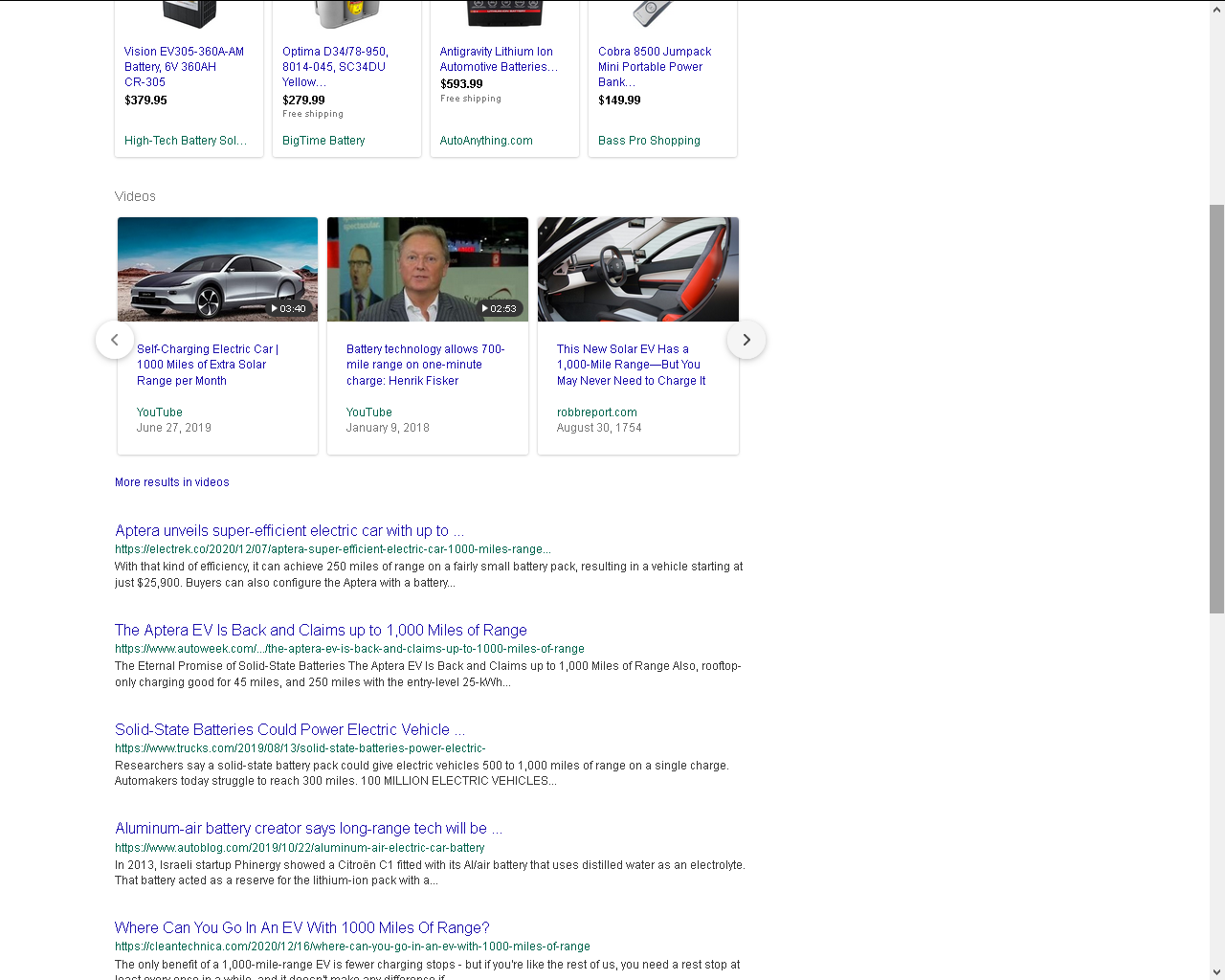Click the next arrow in Videos carousel
Image resolution: width=1225 pixels, height=980 pixels.
pos(746,340)
